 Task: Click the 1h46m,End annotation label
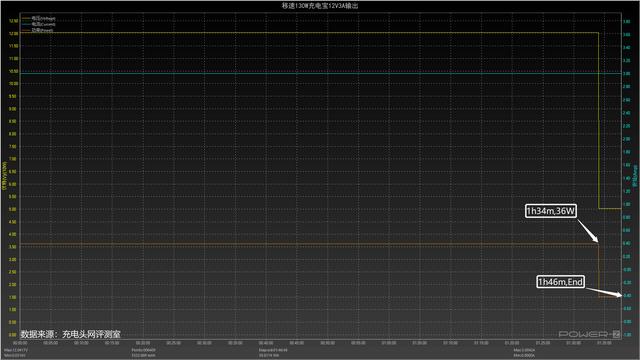tap(560, 282)
